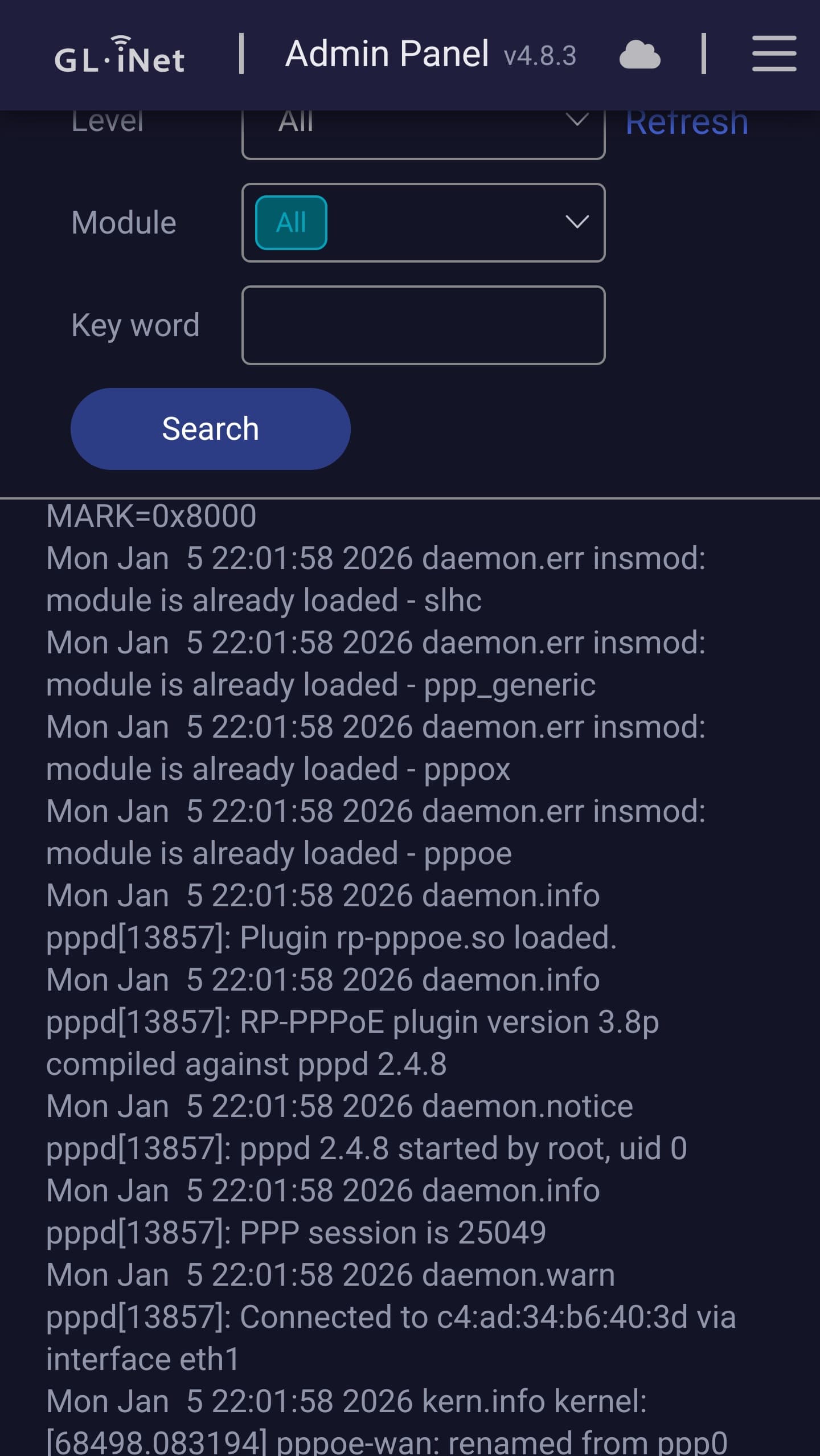This screenshot has height=1456, width=820.
Task: Open the hamburger navigation menu
Action: pos(774,54)
